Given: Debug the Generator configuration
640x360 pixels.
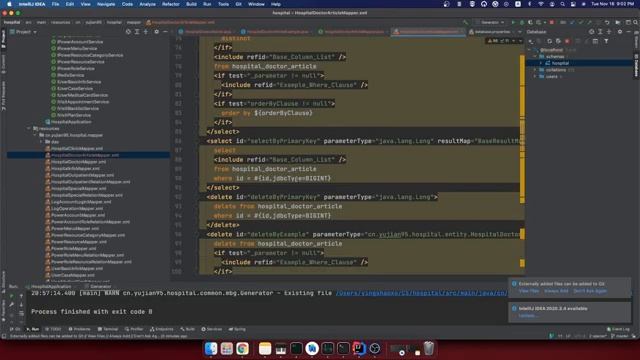Looking at the screenshot, I should pos(522,22).
